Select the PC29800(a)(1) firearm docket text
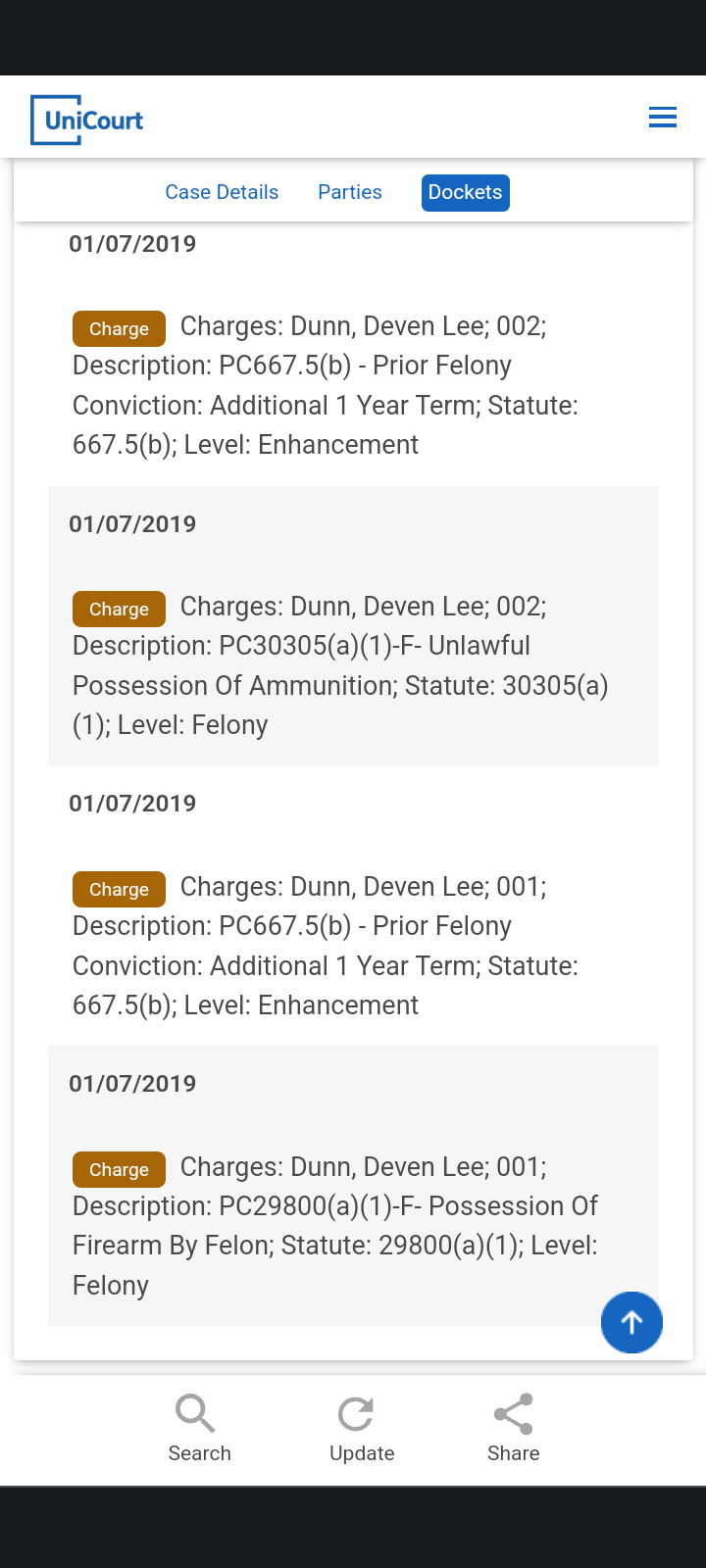This screenshot has height=1568, width=706. tap(335, 1226)
